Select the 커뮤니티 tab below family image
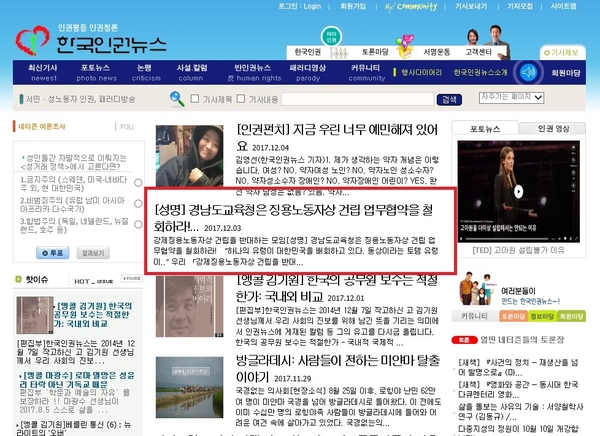This screenshot has height=436, width=600. point(474,316)
